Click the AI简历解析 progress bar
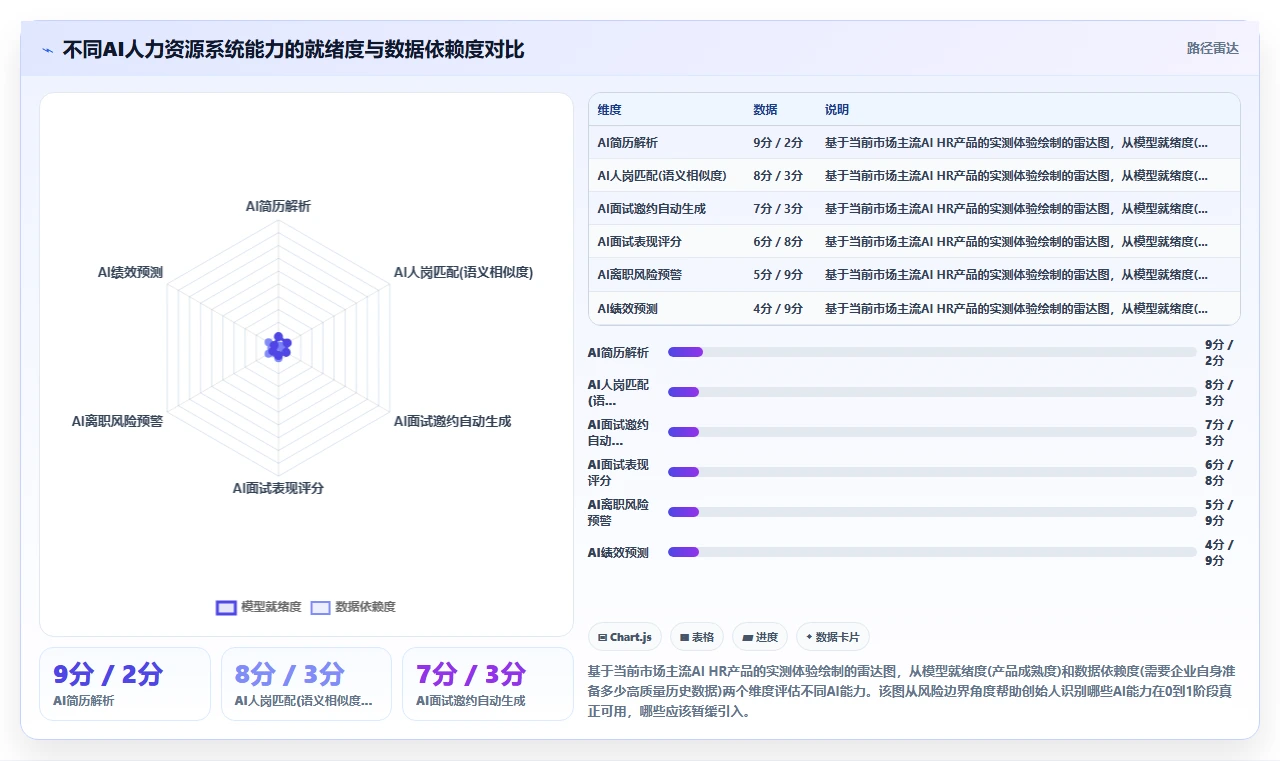Image resolution: width=1280 pixels, height=761 pixels. tap(932, 352)
